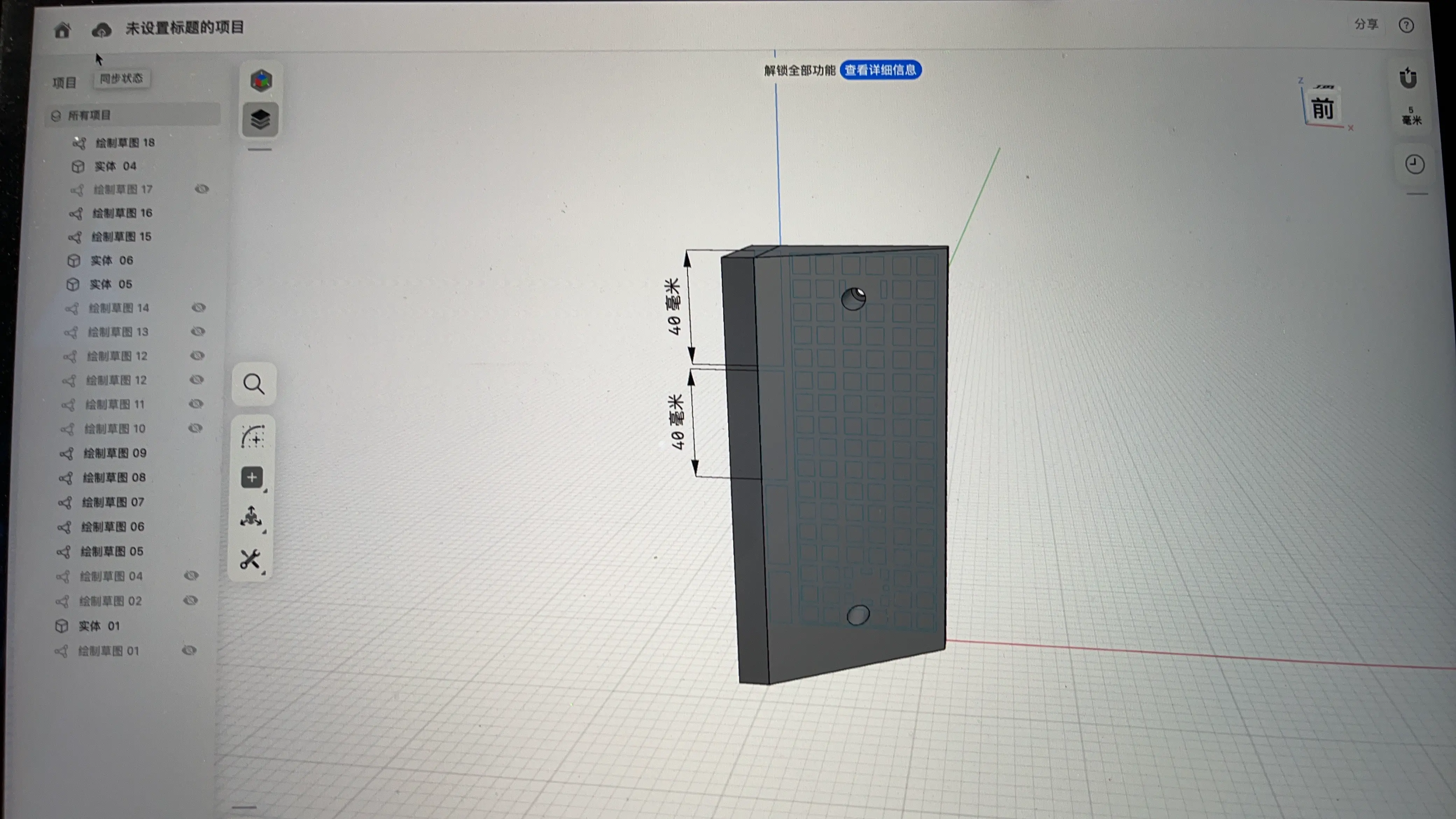Open the visualization colored cube icon

click(x=260, y=81)
